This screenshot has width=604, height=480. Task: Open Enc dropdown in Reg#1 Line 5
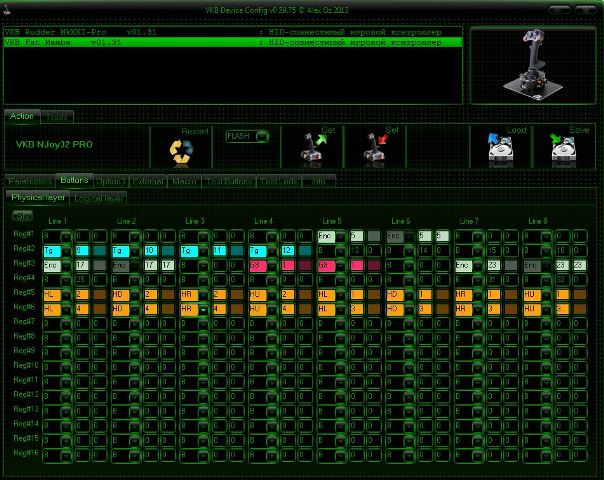(341, 236)
